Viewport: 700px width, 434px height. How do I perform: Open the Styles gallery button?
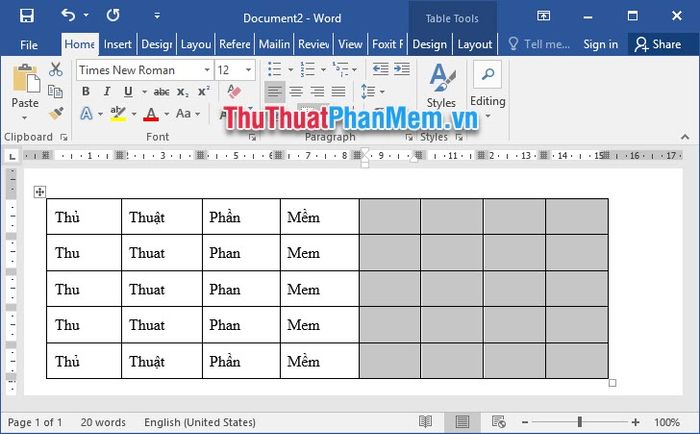click(441, 85)
